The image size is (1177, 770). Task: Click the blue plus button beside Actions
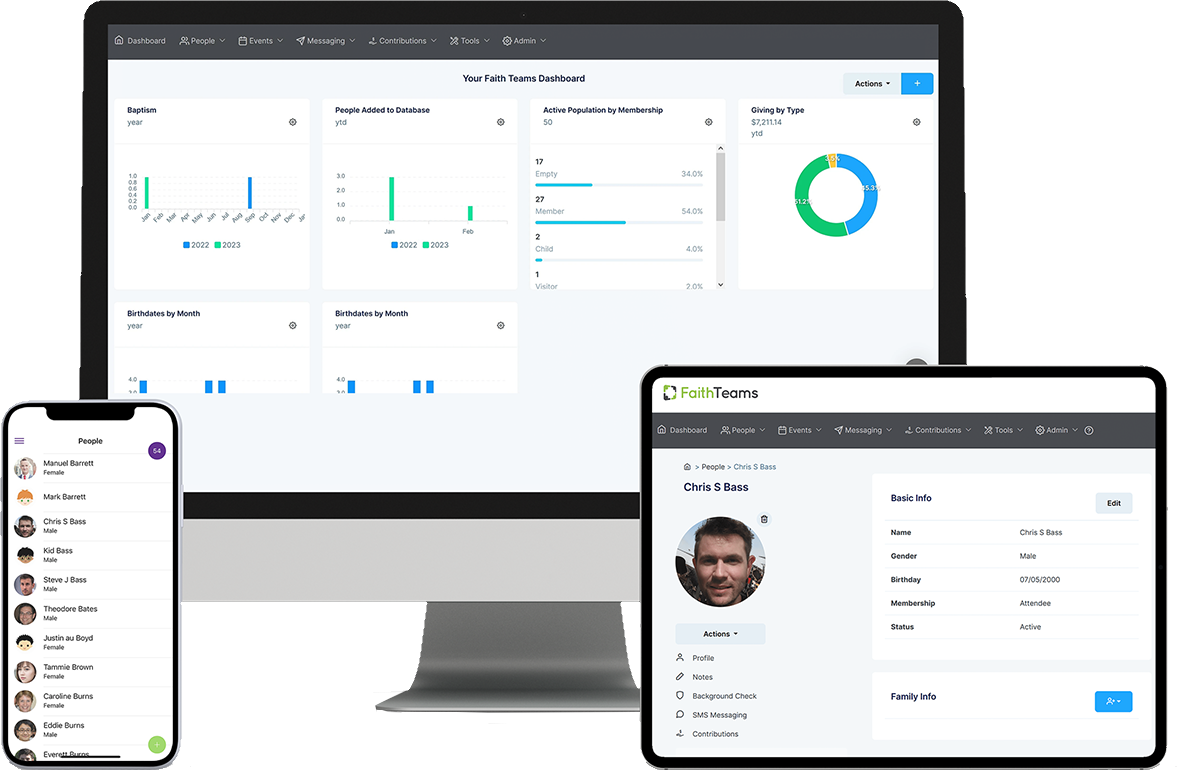(916, 83)
